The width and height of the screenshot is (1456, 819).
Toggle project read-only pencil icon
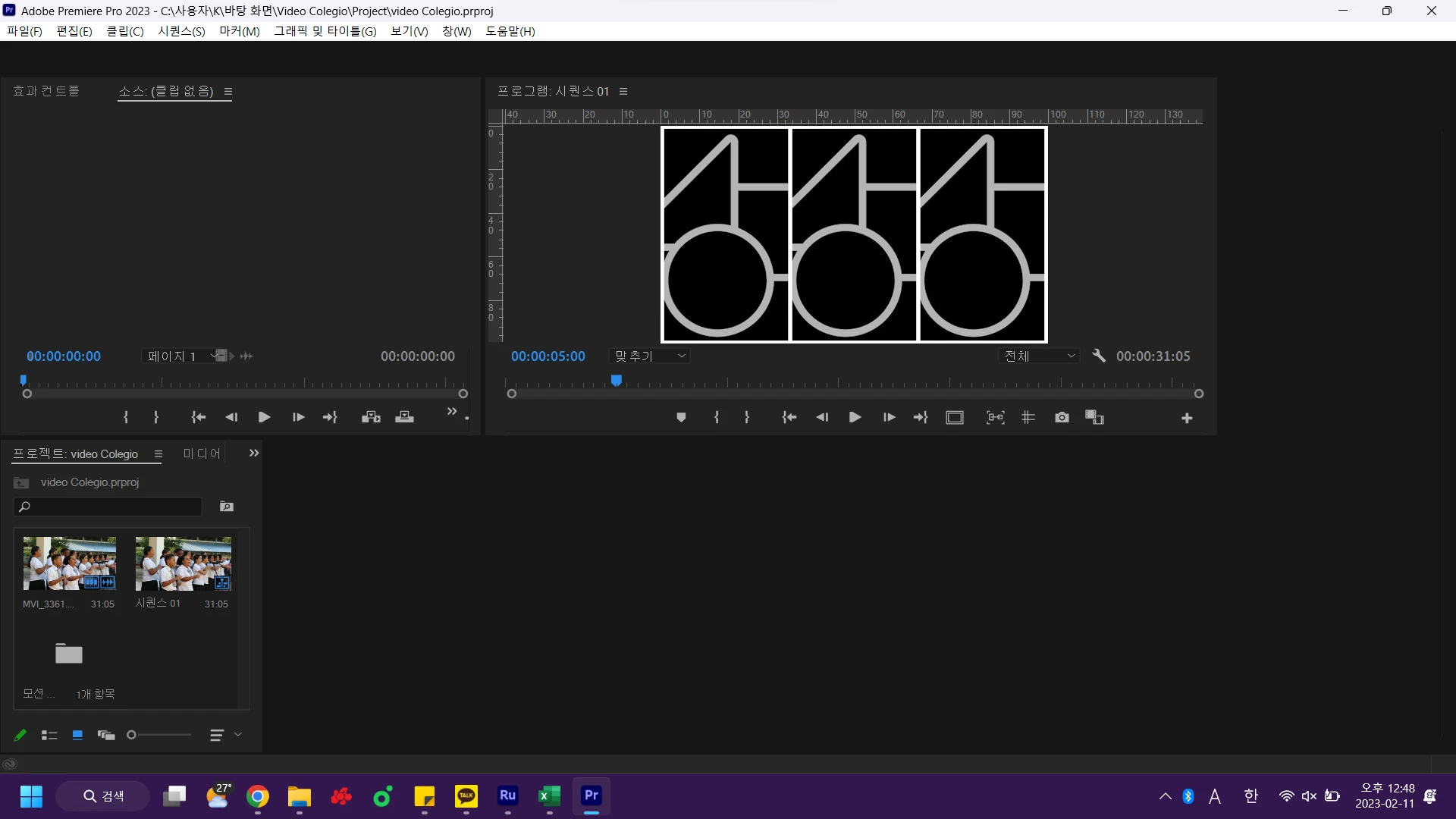coord(20,735)
